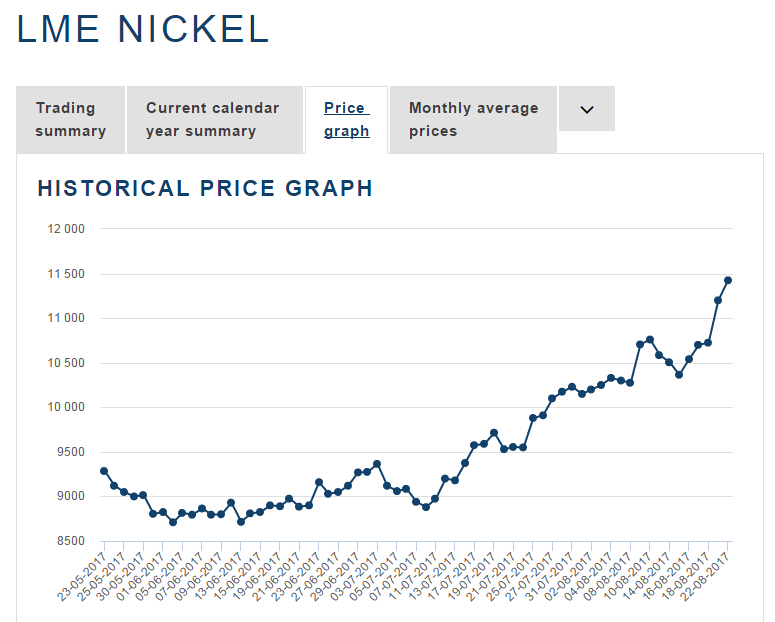This screenshot has width=775, height=622.
Task: Click the LME Nickel page title
Action: coord(143,29)
